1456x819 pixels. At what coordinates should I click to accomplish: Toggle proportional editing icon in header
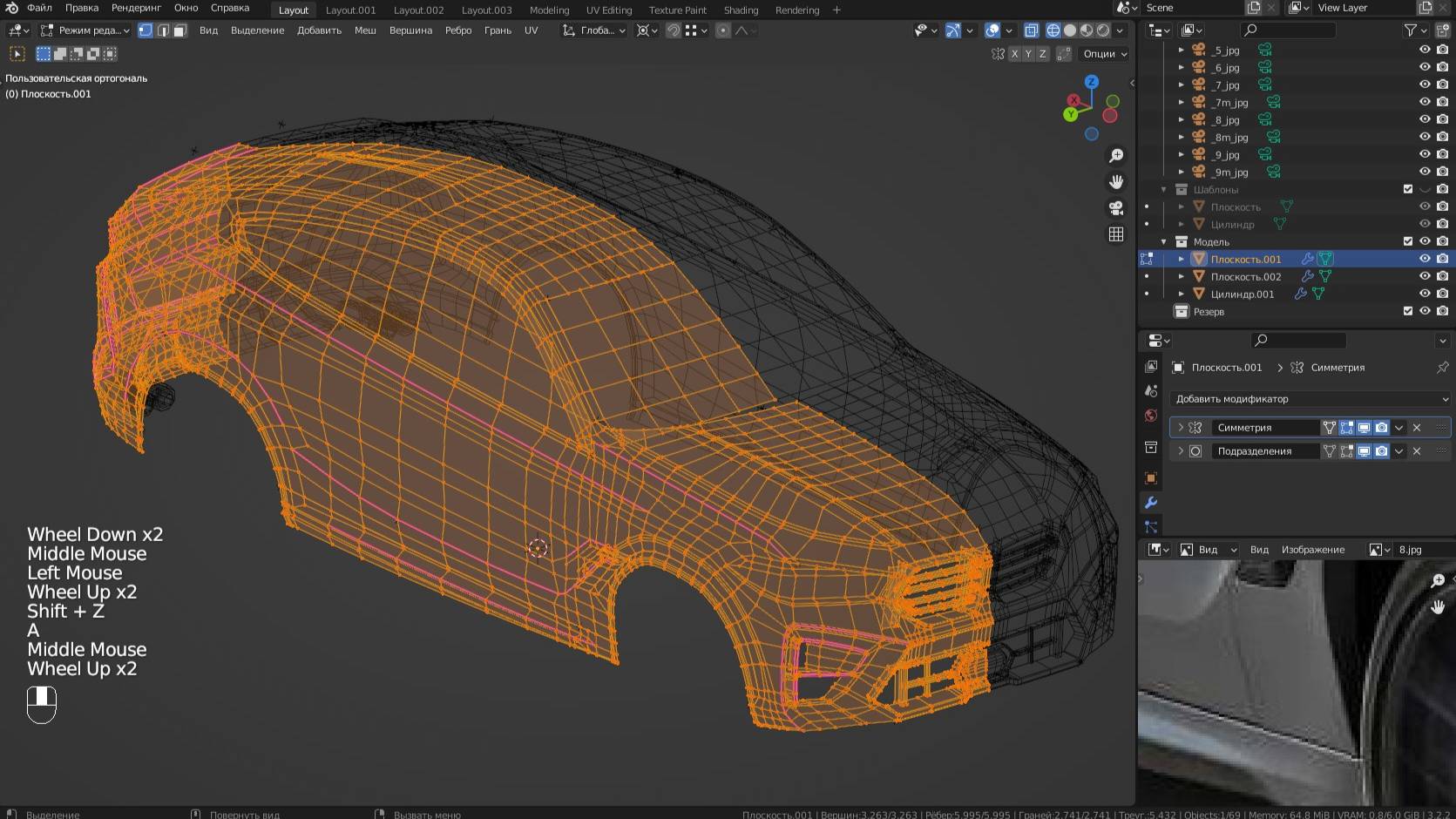point(723,30)
